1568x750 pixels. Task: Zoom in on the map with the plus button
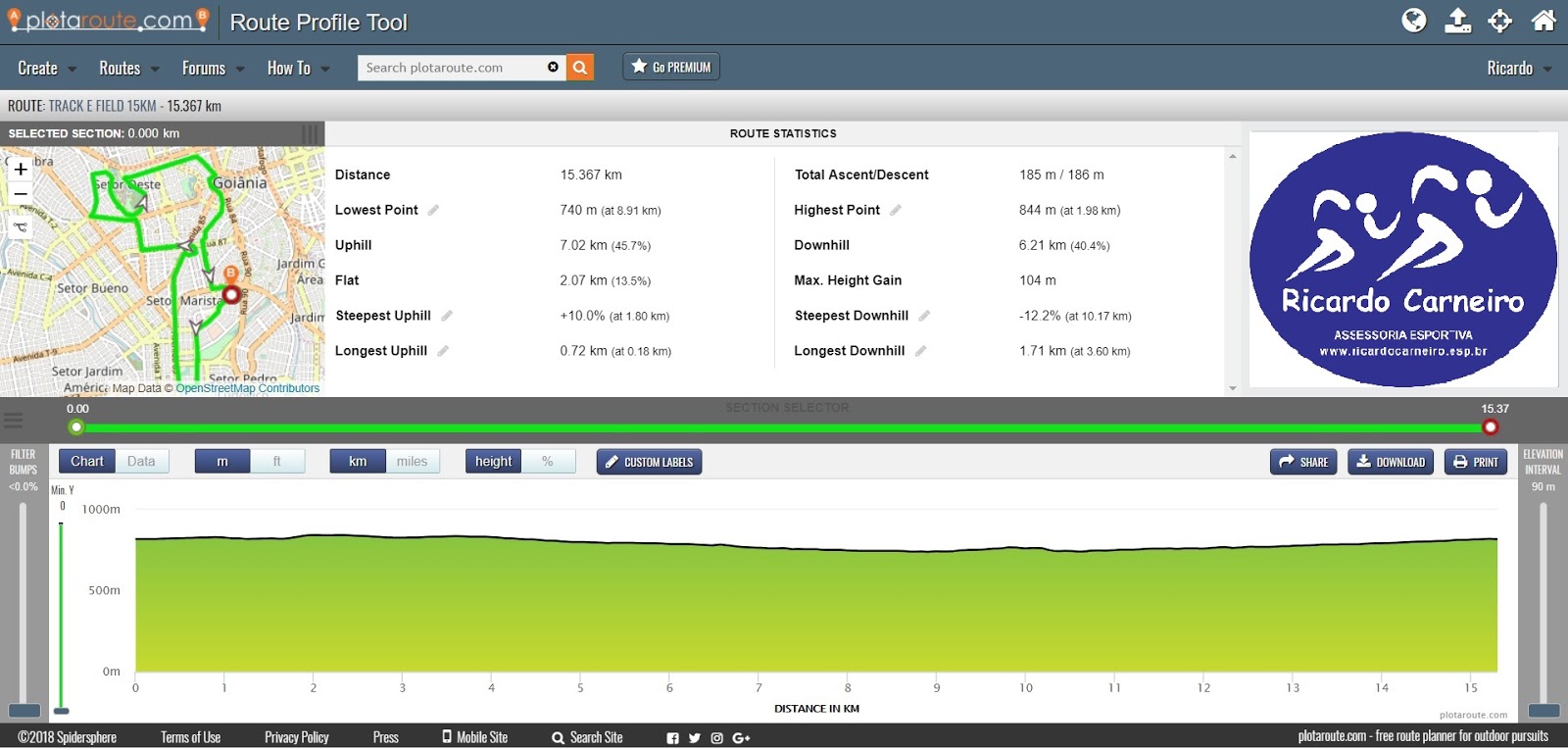[x=21, y=169]
